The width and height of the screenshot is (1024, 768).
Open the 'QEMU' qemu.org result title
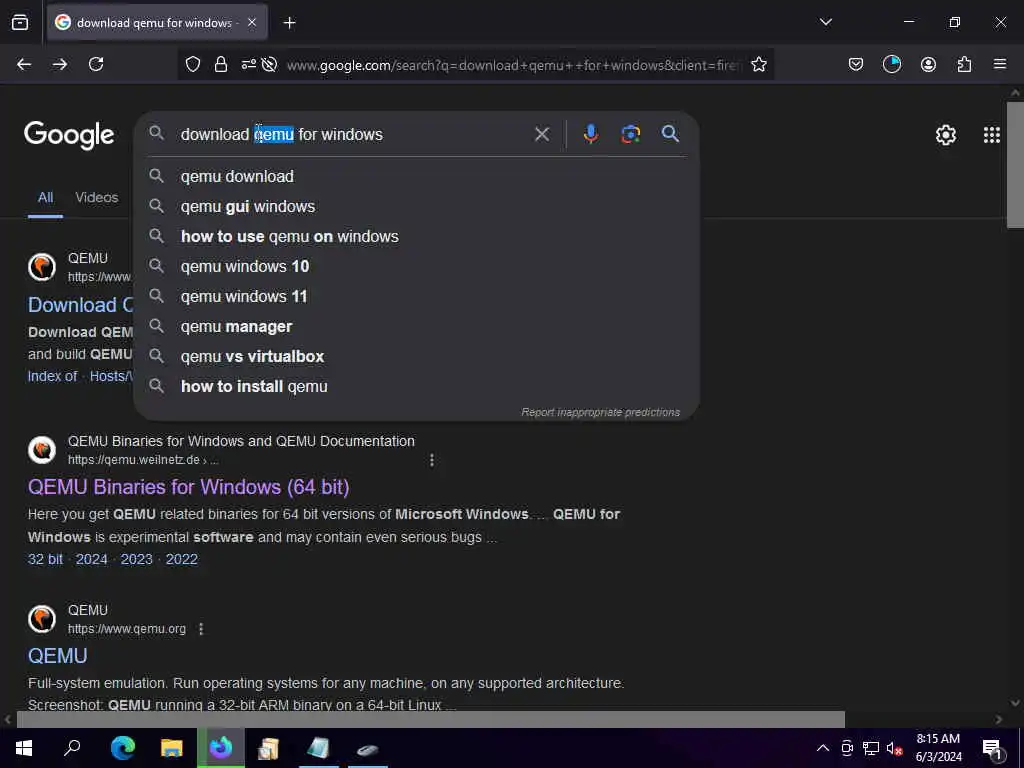57,656
